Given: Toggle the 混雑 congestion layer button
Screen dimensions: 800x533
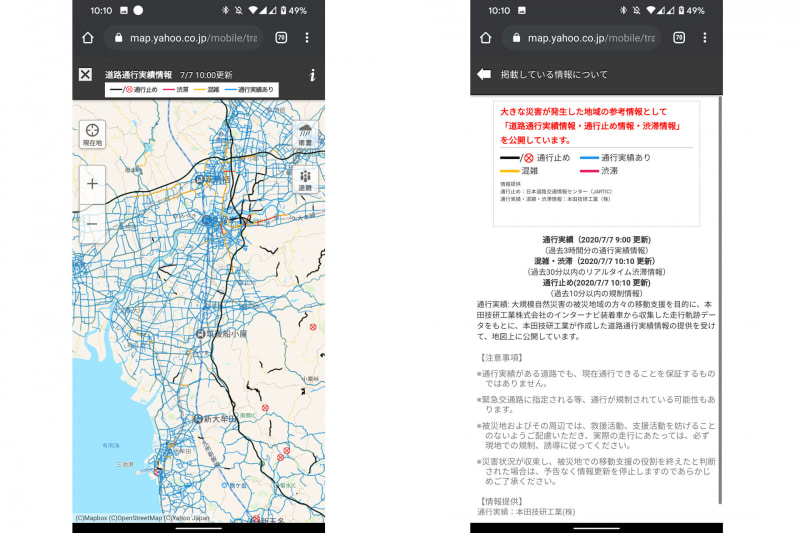Looking at the screenshot, I should tap(305, 180).
